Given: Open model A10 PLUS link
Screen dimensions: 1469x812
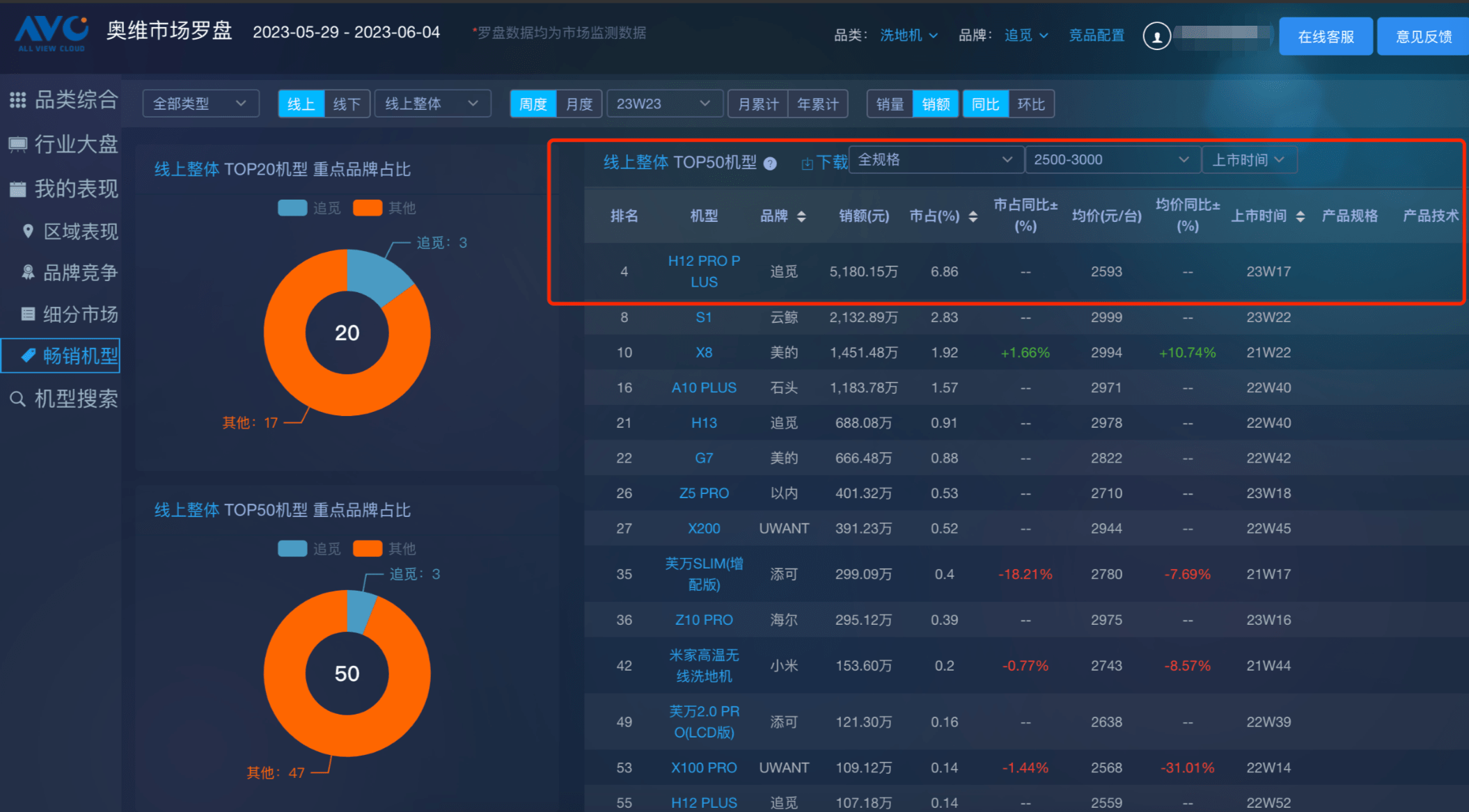Looking at the screenshot, I should pyautogui.click(x=704, y=388).
